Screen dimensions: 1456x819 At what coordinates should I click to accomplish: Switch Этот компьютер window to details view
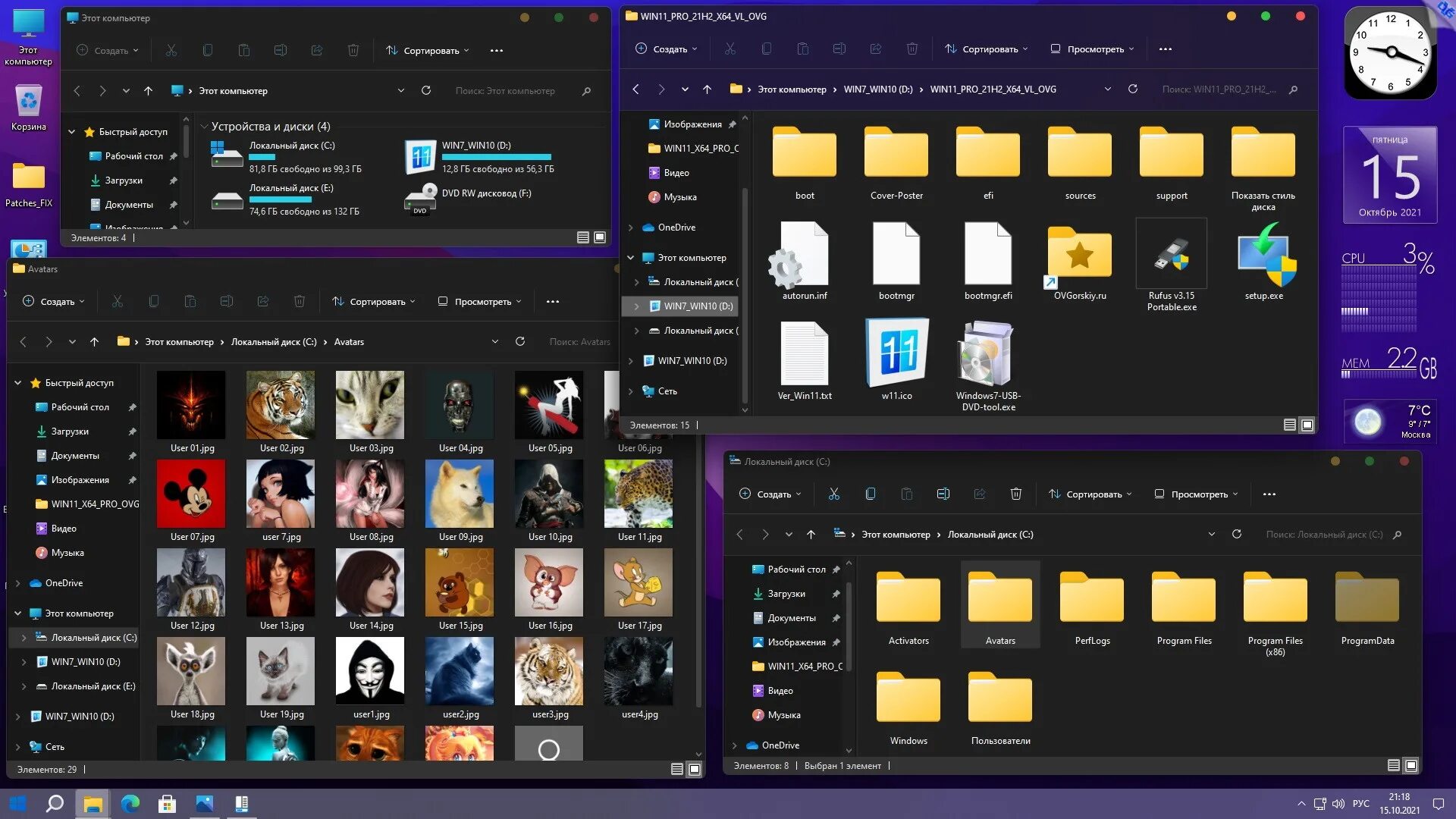coord(583,238)
